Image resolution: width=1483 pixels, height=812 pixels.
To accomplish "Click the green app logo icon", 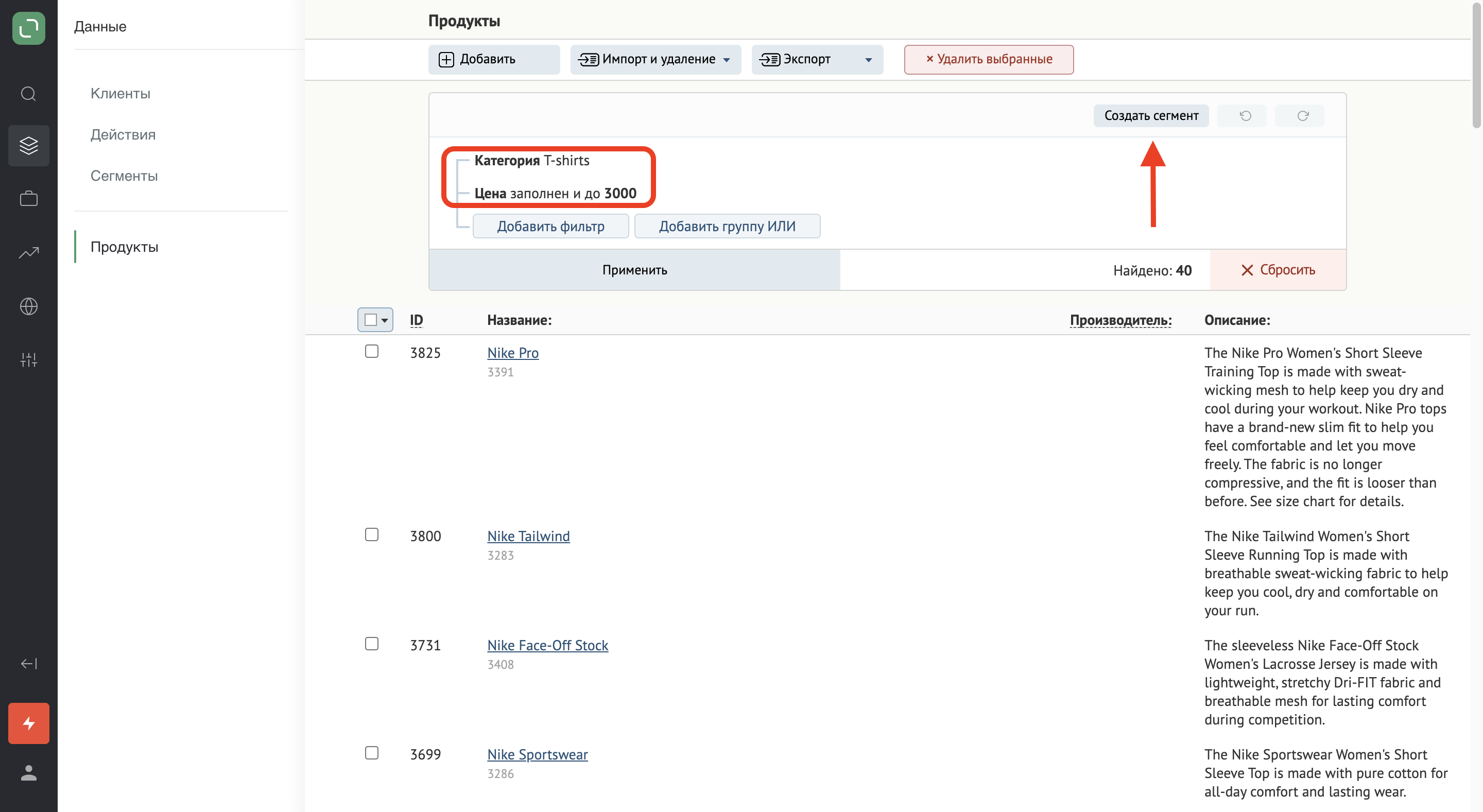I will (29, 28).
